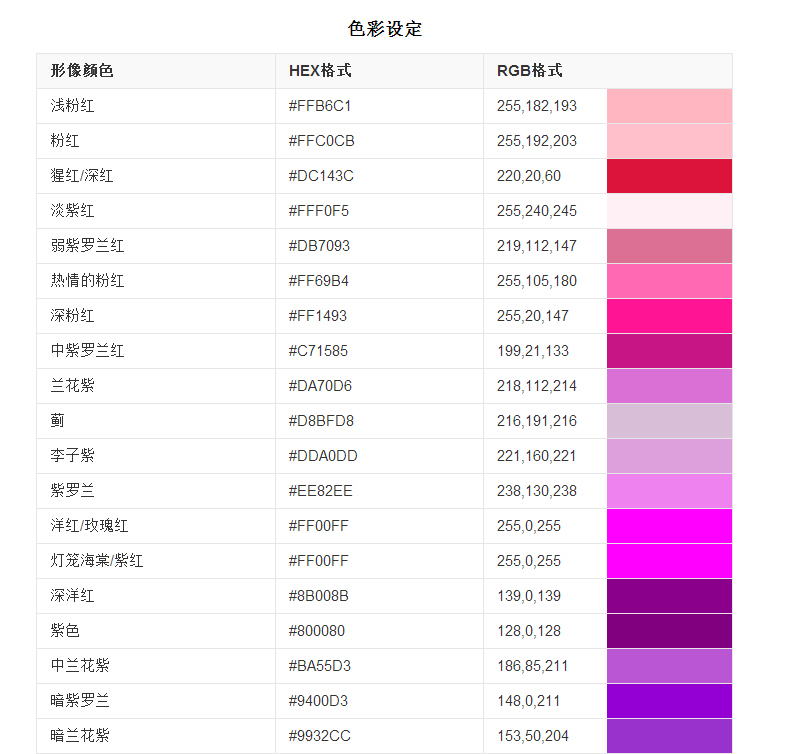This screenshot has height=754, width=803.
Task: Click the thistle #D8BFD8 color swatch
Action: [x=669, y=421]
